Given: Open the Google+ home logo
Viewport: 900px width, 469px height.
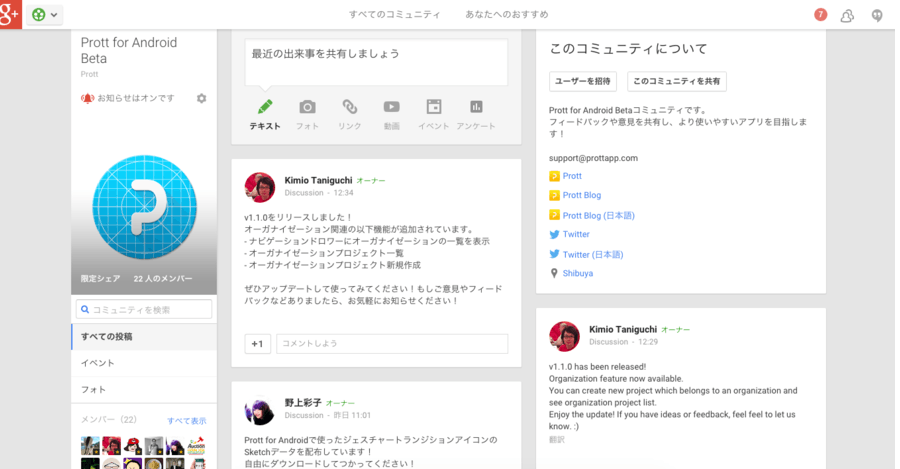Looking at the screenshot, I should pyautogui.click(x=10, y=14).
